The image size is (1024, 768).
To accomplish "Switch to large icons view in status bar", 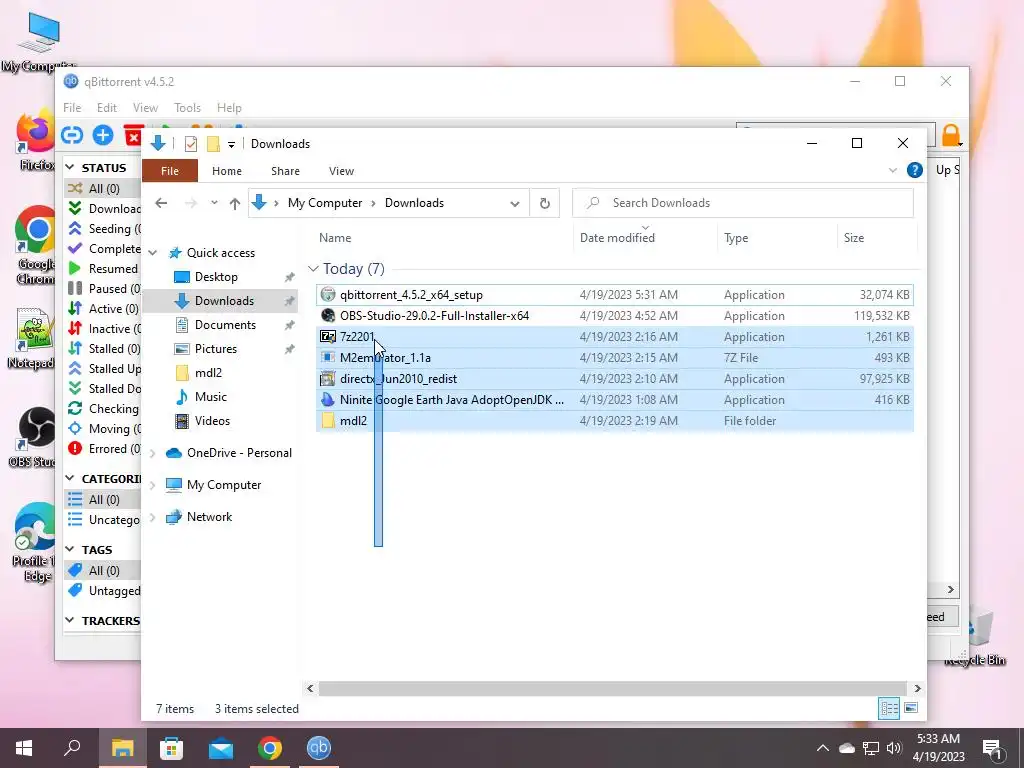I will tap(911, 708).
